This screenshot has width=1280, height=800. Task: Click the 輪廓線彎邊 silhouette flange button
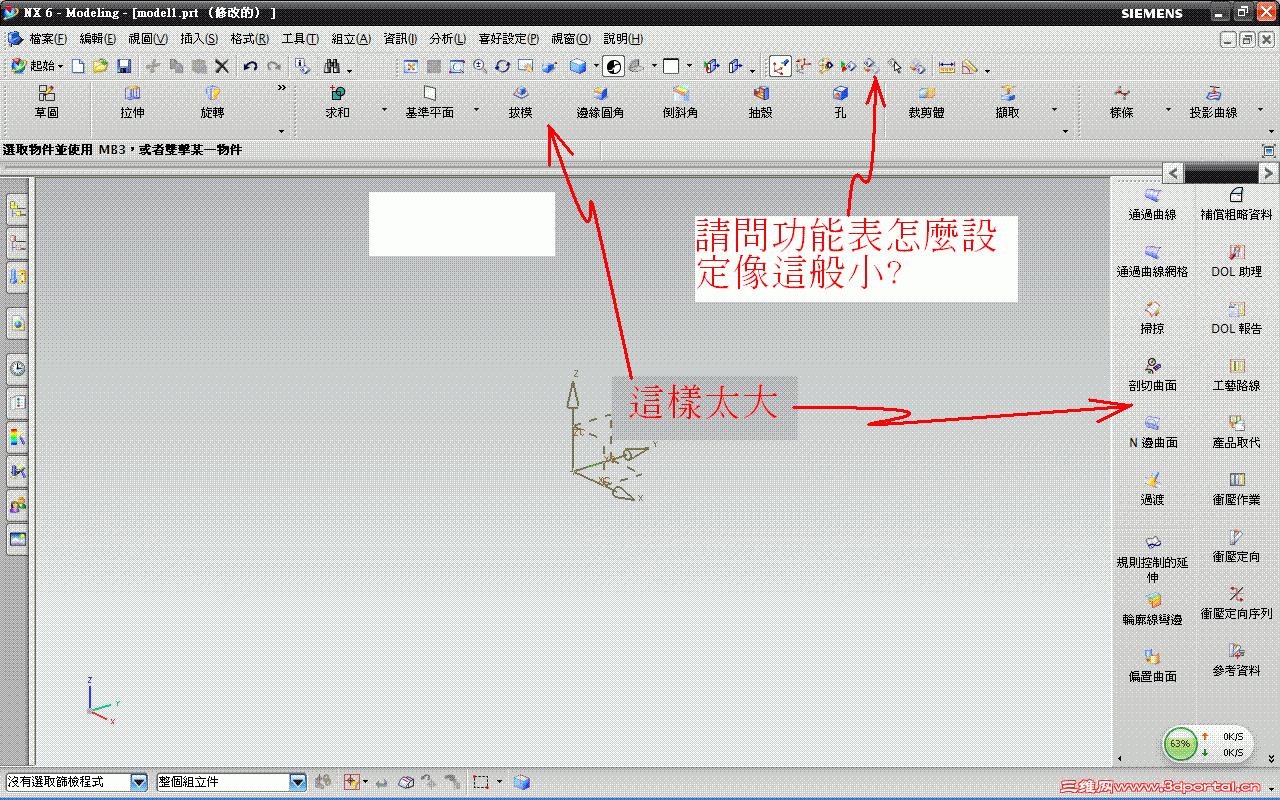pos(1152,609)
